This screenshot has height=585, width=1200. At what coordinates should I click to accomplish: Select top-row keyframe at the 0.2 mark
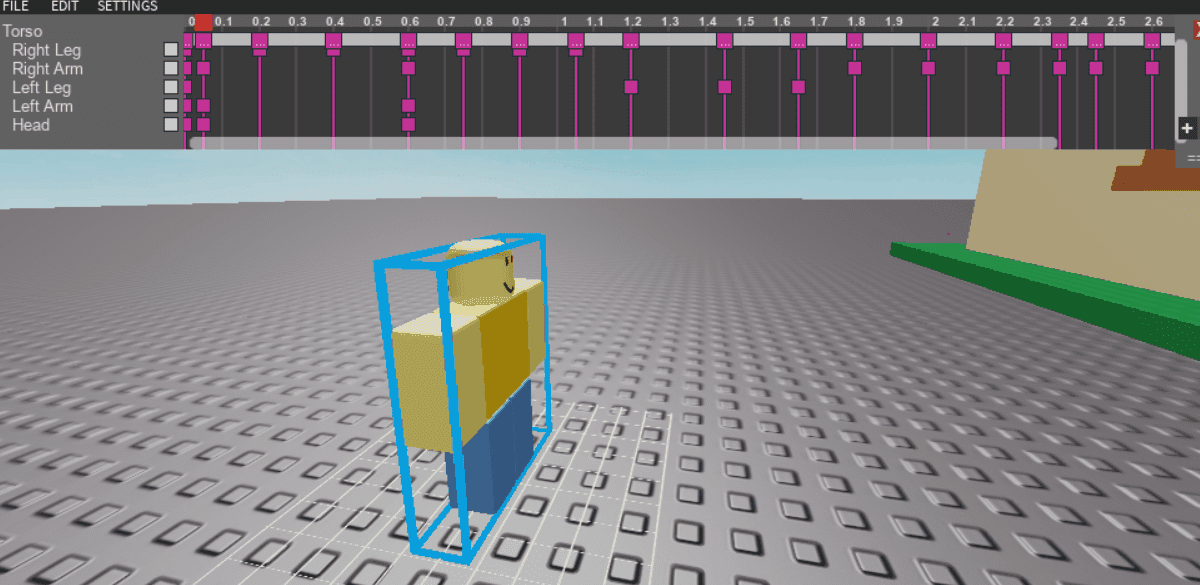pos(259,40)
